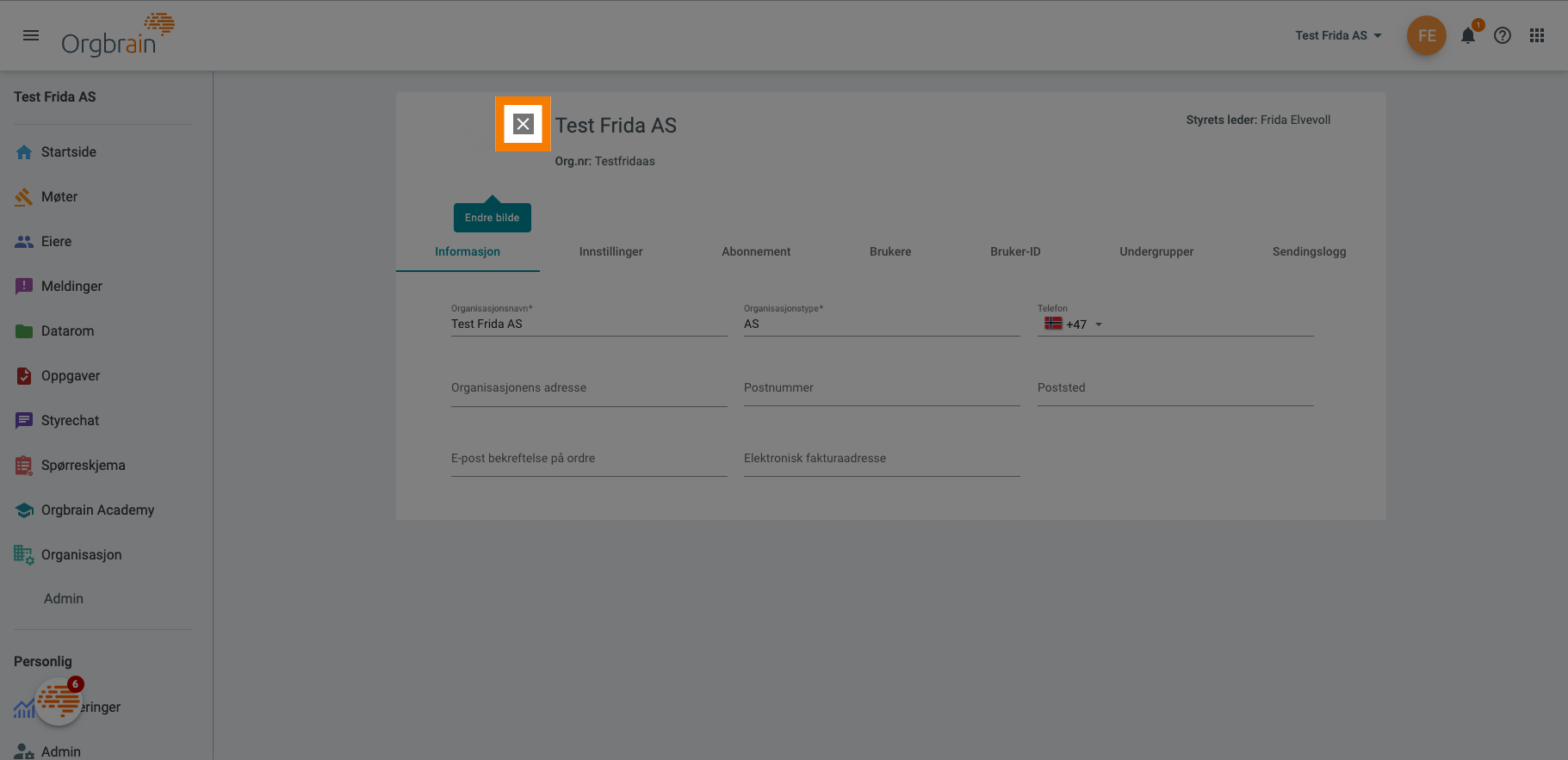Click the Postnummer field
The width and height of the screenshot is (1568, 760).
(882, 388)
